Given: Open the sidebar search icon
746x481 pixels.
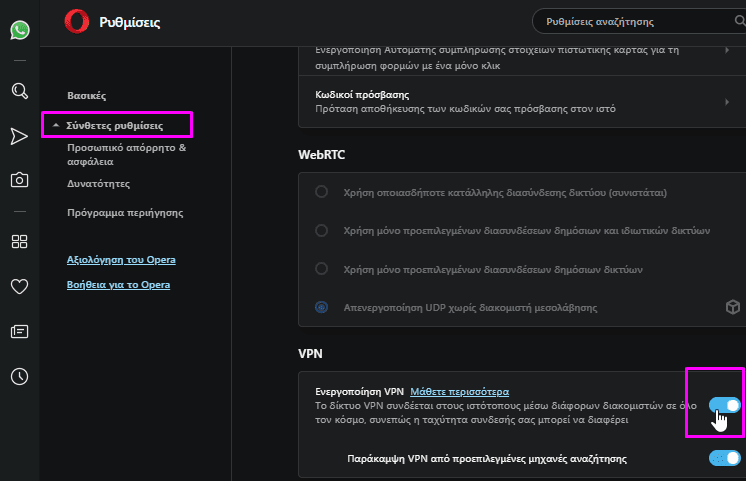Looking at the screenshot, I should click(x=20, y=90).
